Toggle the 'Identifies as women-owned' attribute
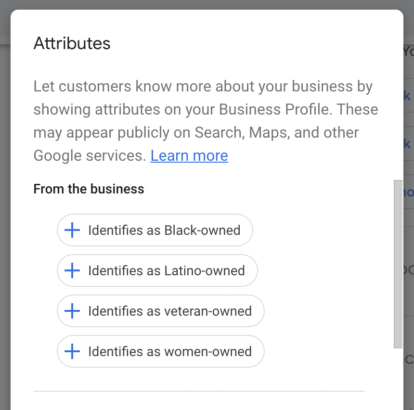Image resolution: width=414 pixels, height=410 pixels. pos(161,351)
